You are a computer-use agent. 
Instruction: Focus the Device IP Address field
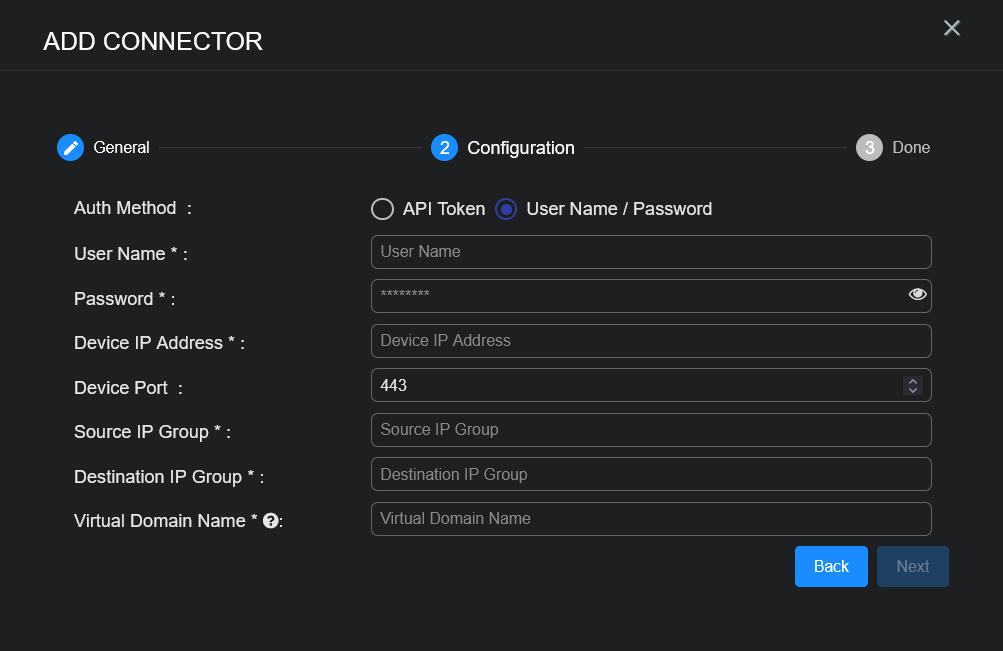(650, 341)
